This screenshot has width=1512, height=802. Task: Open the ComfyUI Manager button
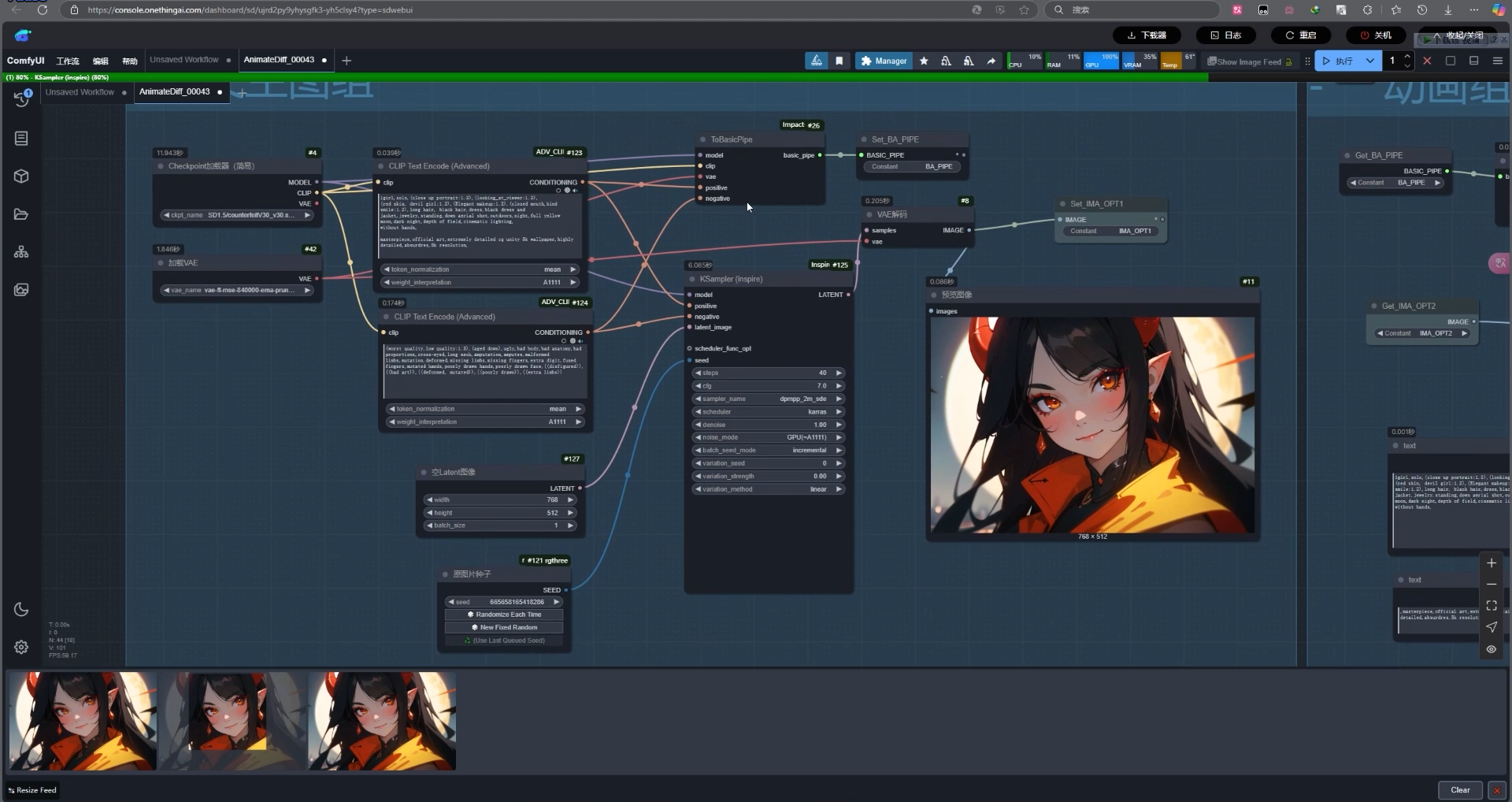coord(884,61)
